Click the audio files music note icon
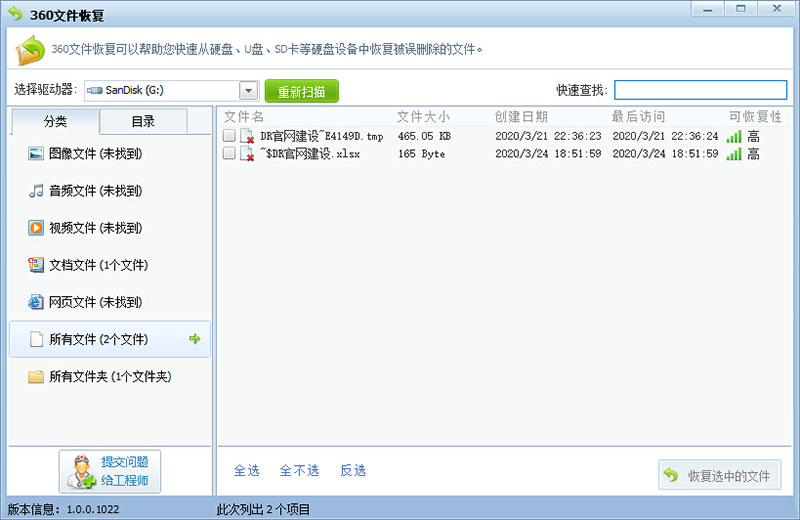Image resolution: width=800 pixels, height=520 pixels. pos(36,191)
